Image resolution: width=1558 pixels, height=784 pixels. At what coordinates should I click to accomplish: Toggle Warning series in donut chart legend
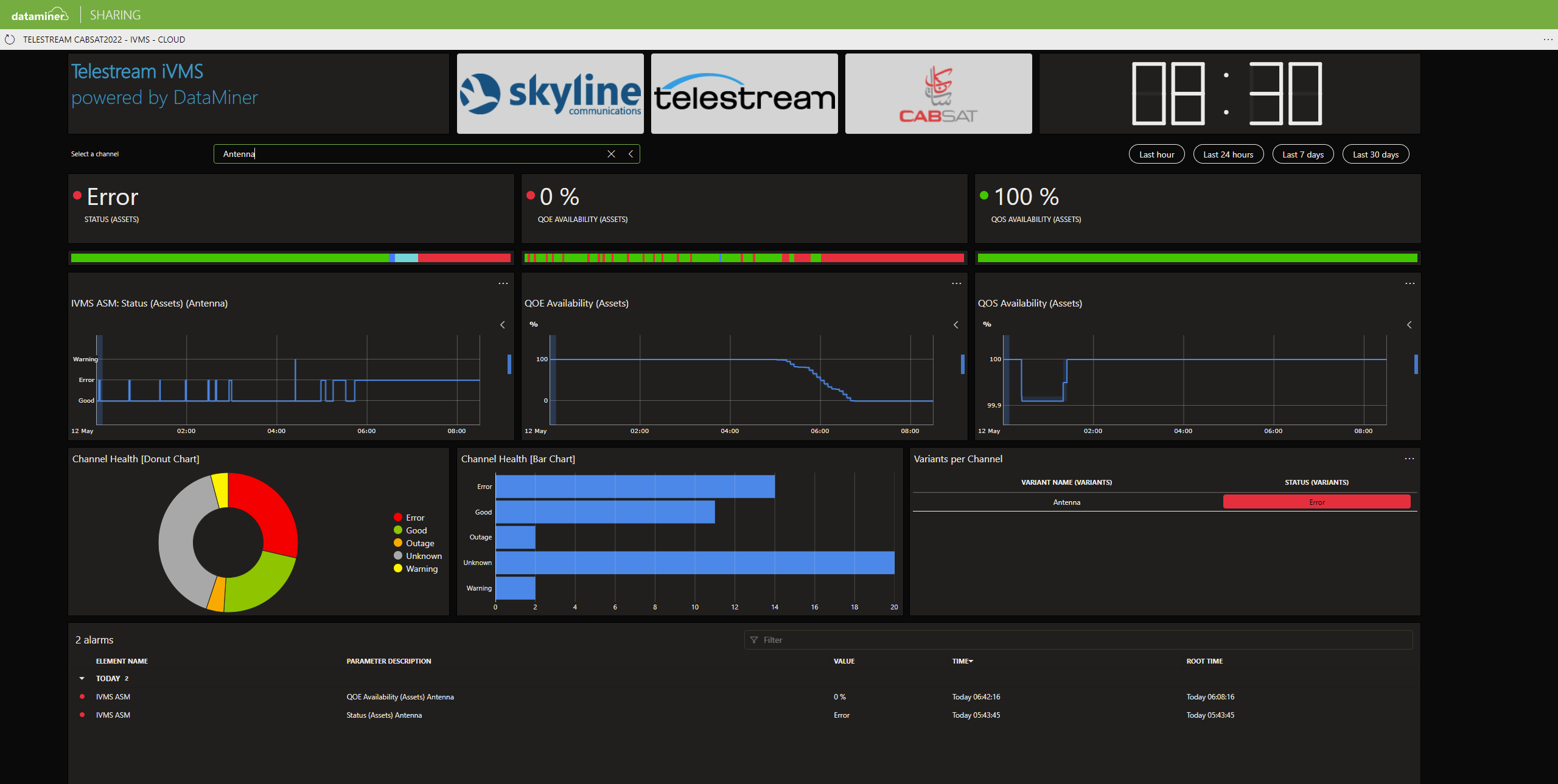tap(416, 569)
